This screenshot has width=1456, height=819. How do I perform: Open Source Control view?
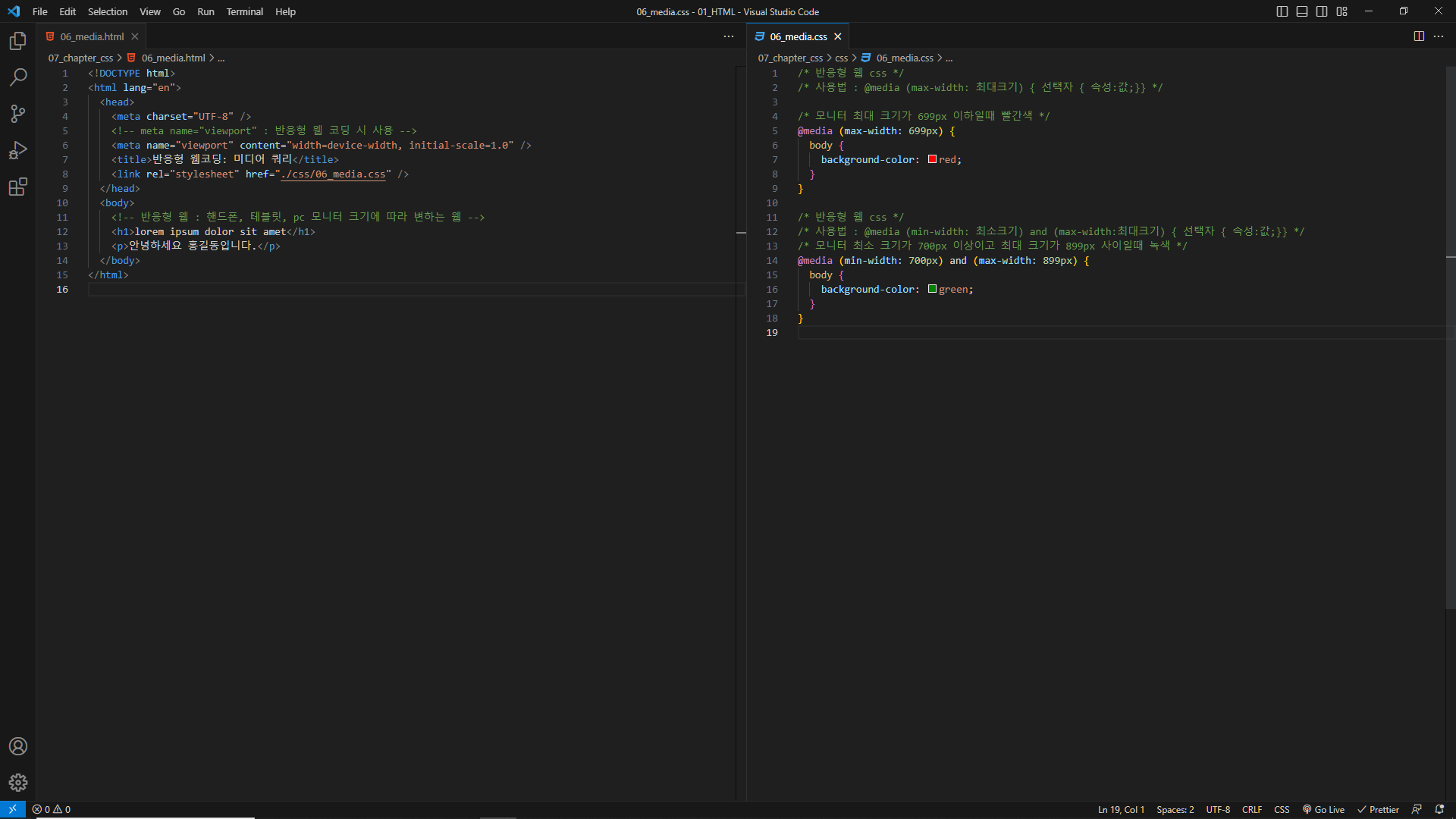pyautogui.click(x=18, y=114)
